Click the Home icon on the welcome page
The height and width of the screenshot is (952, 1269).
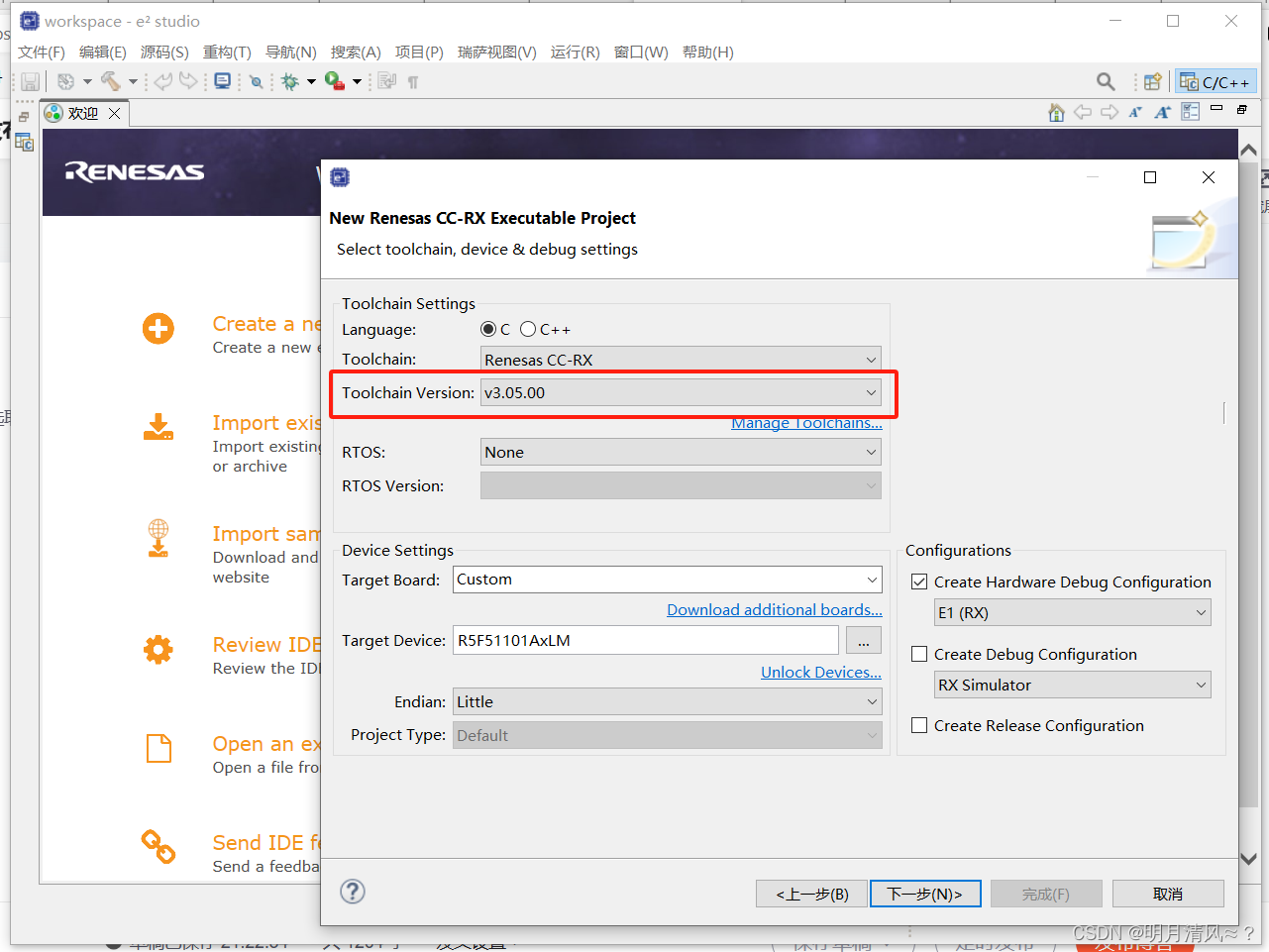[1057, 112]
